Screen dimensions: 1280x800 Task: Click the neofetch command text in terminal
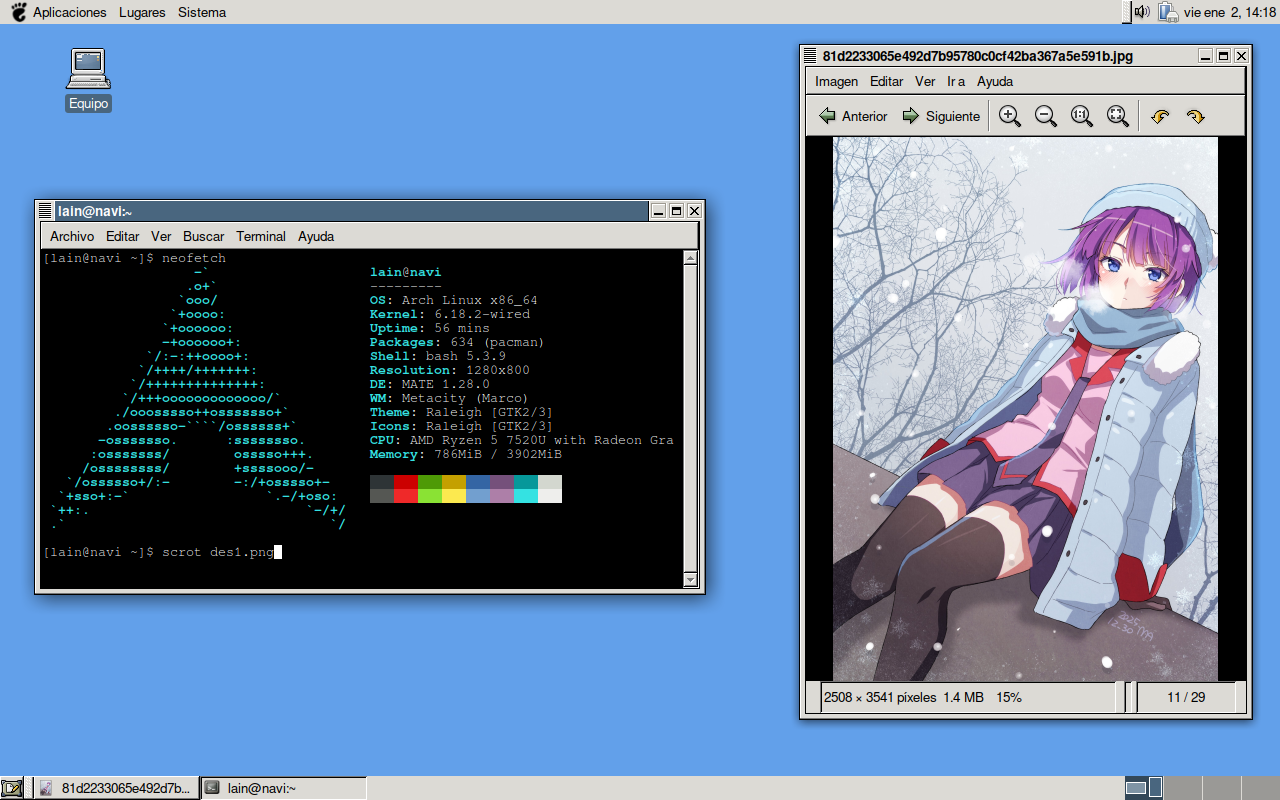194,258
